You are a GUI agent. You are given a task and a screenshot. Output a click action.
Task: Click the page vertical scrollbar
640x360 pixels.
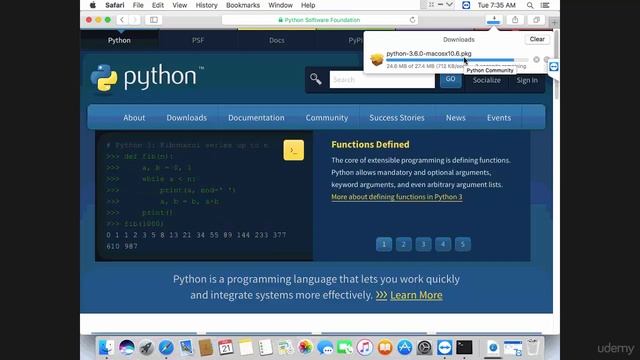pyautogui.click(x=556, y=65)
